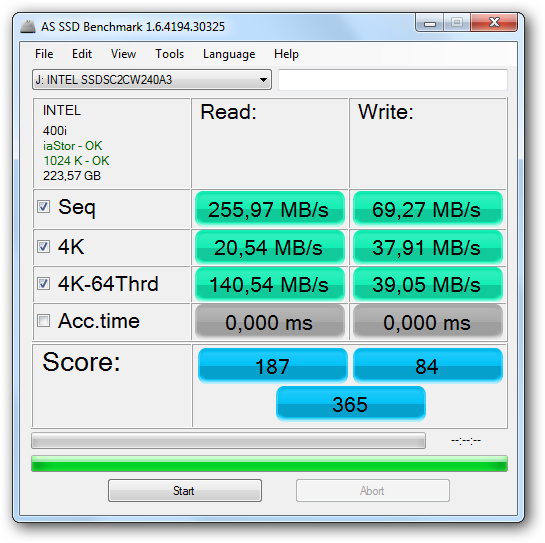The width and height of the screenshot is (545, 543).
Task: Open the View menu
Action: pyautogui.click(x=123, y=54)
